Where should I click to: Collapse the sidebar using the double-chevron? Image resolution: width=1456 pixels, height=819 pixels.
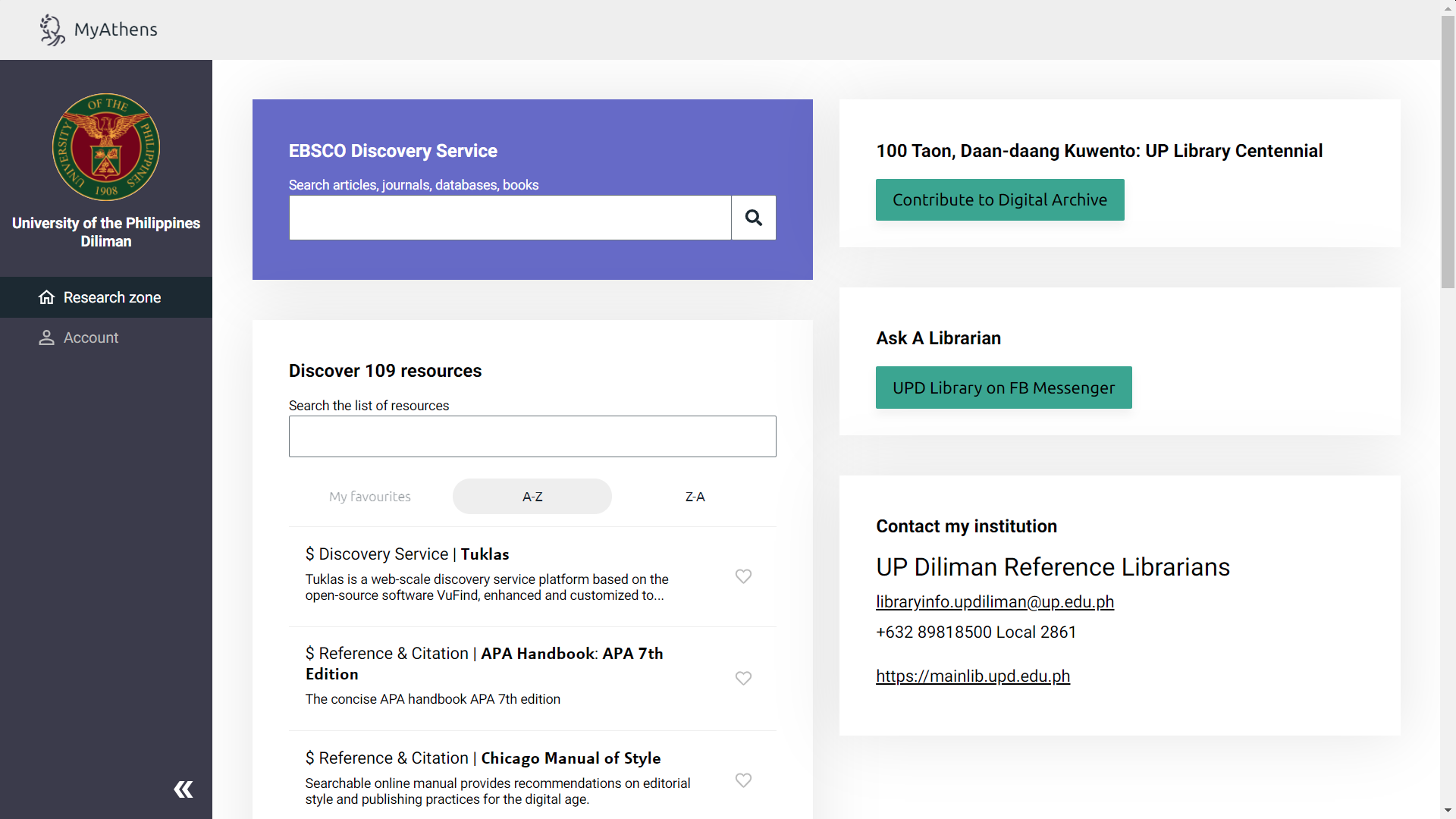click(183, 789)
